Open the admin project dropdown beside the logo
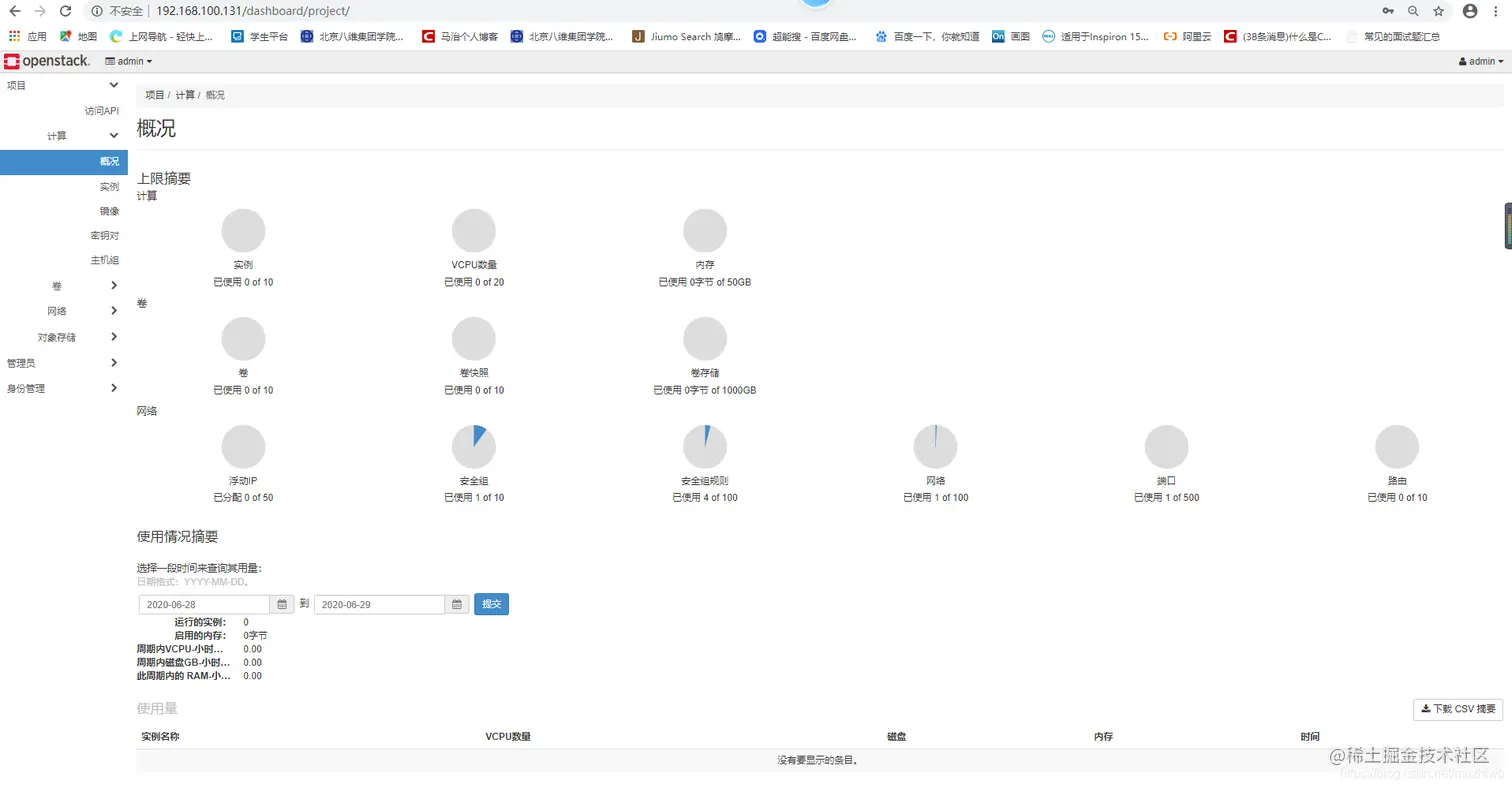Viewport: 1512px width, 788px height. pyautogui.click(x=129, y=61)
